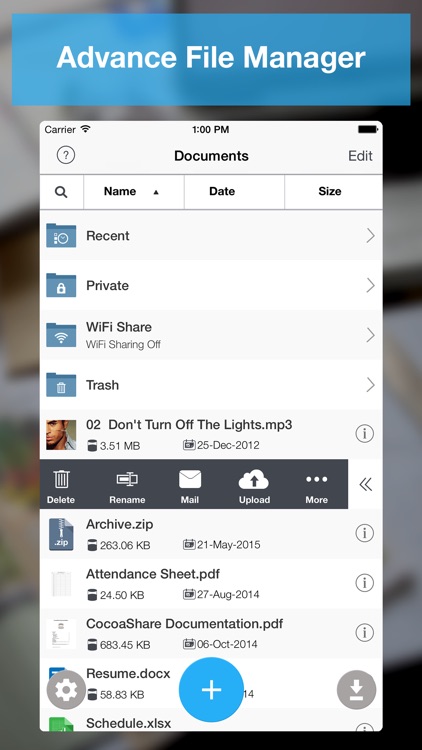The height and width of the screenshot is (750, 422).
Task: Tap the blue plus add button
Action: click(211, 690)
